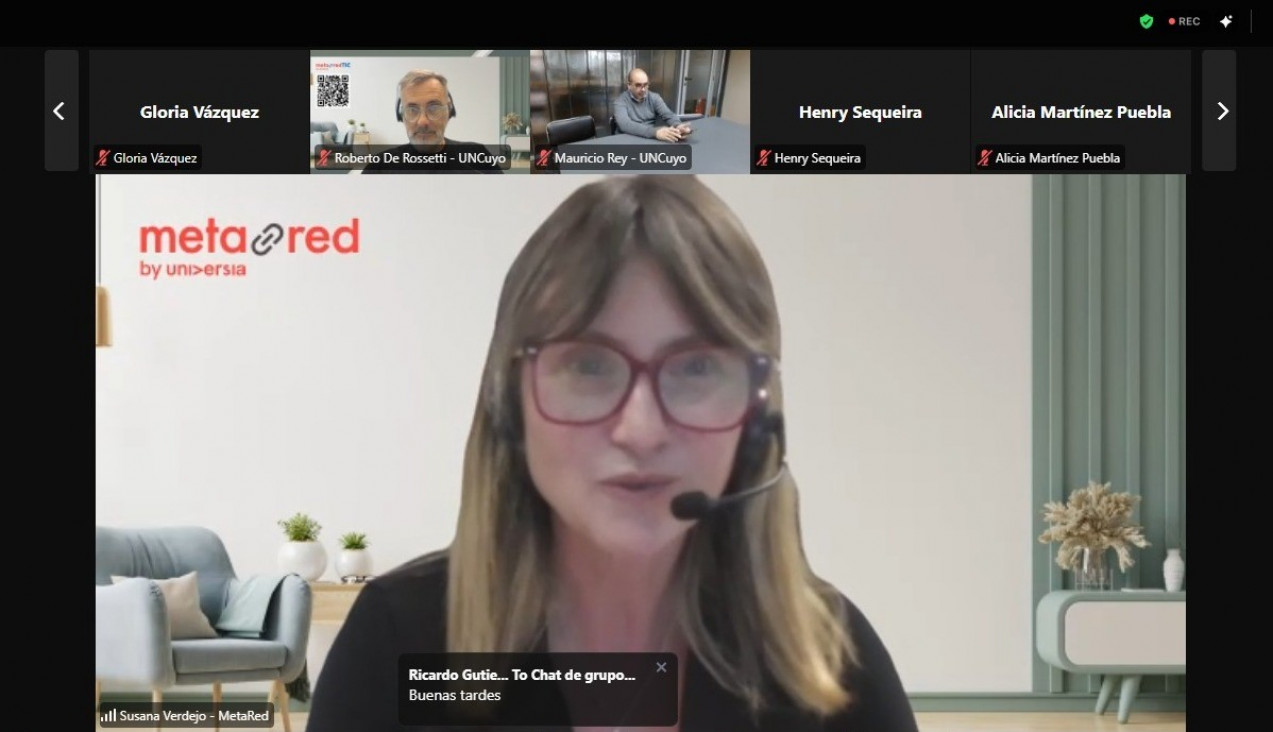Show previous participants with left arrow
The width and height of the screenshot is (1273, 732).
pyautogui.click(x=61, y=111)
